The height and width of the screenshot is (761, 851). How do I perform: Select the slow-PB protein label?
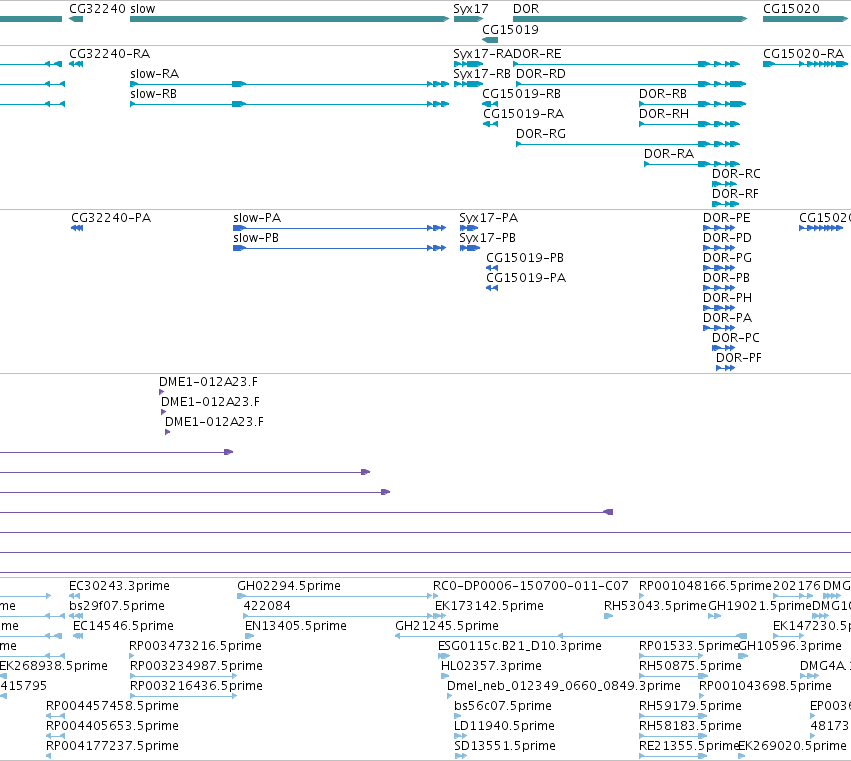click(256, 238)
